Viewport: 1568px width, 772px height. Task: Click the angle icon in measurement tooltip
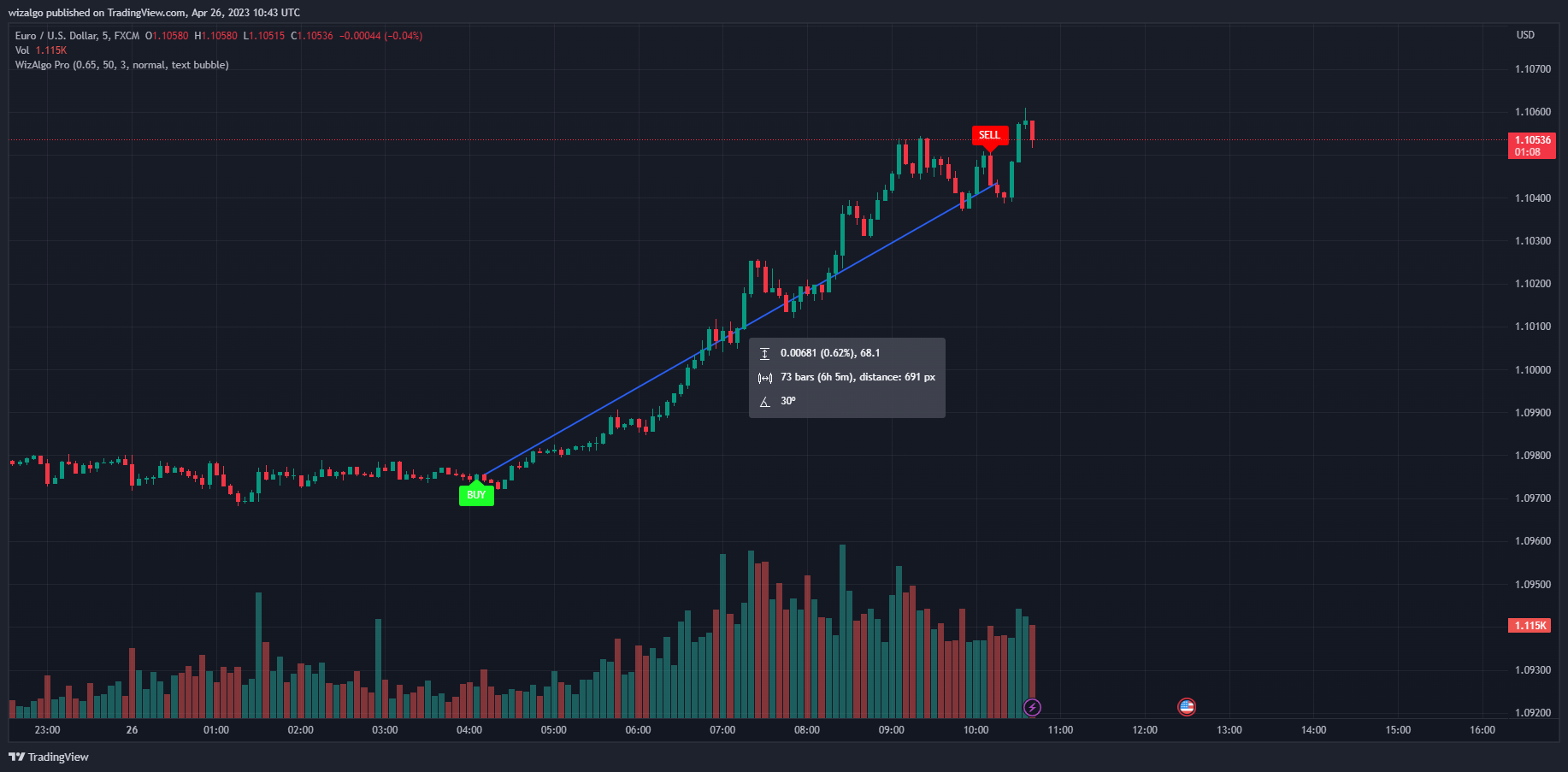764,402
